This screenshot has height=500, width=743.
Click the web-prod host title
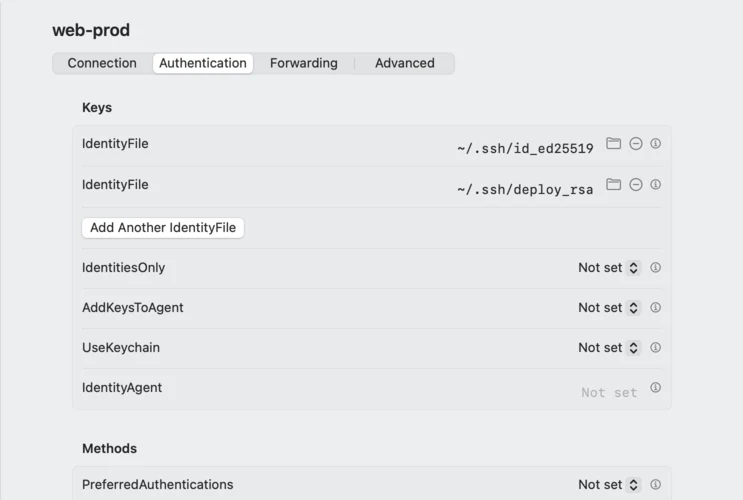click(x=91, y=30)
